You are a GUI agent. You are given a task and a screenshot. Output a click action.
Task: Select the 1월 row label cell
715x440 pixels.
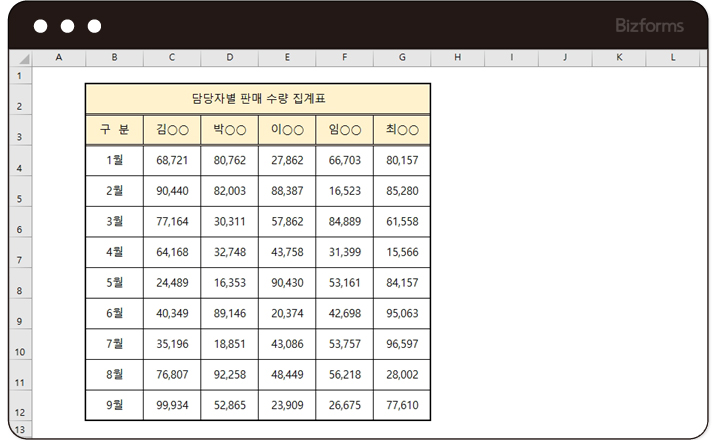coord(114,160)
